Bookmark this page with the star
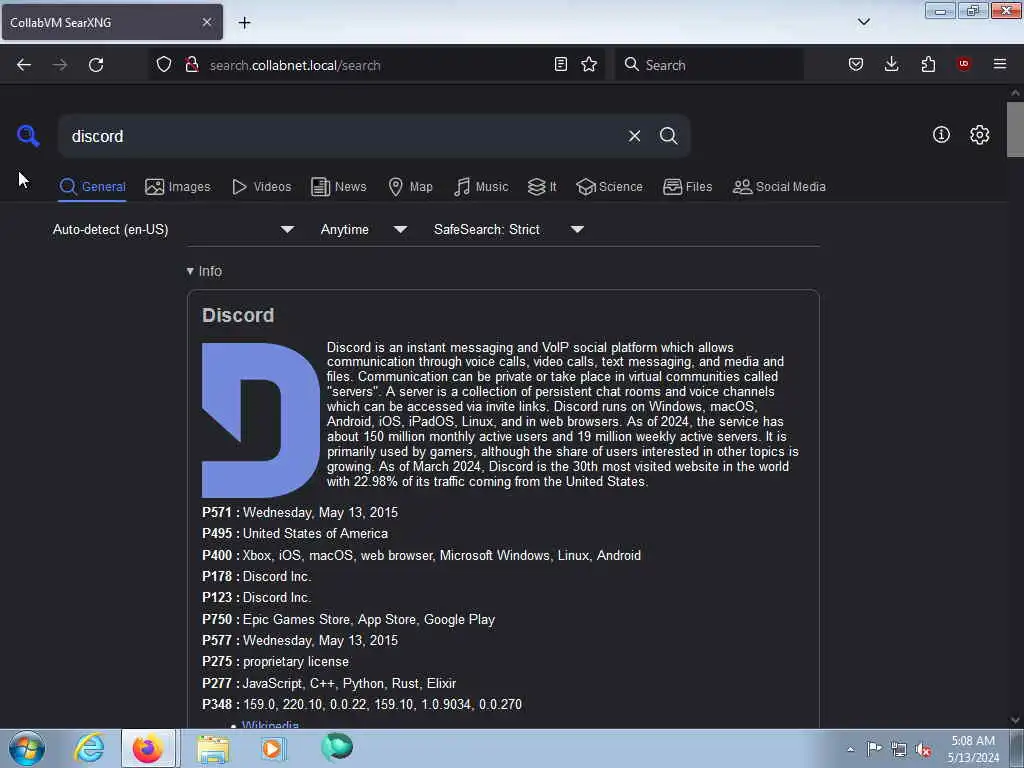This screenshot has width=1024, height=768. click(x=589, y=65)
